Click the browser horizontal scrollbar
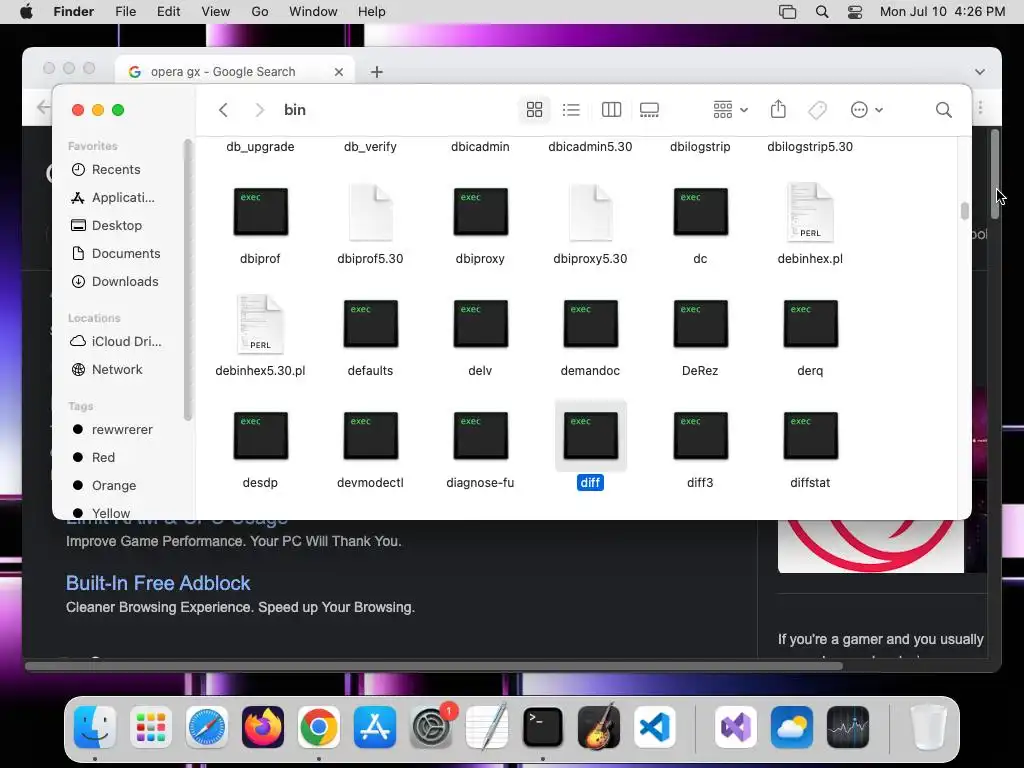1024x768 pixels. point(434,666)
